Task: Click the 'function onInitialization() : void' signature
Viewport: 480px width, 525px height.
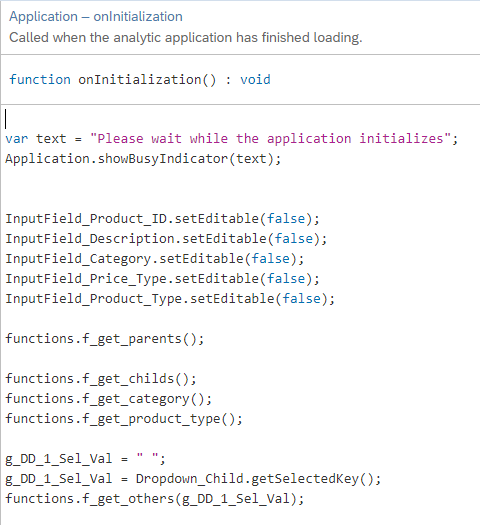Action: point(140,80)
